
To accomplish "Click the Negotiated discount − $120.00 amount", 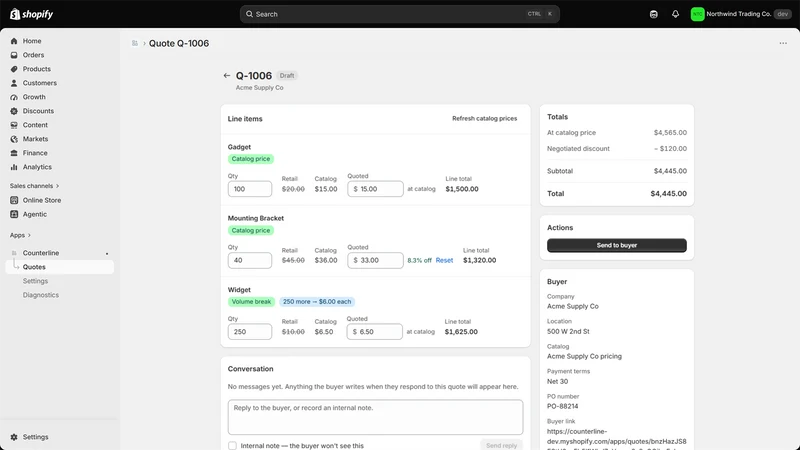I will point(670,148).
